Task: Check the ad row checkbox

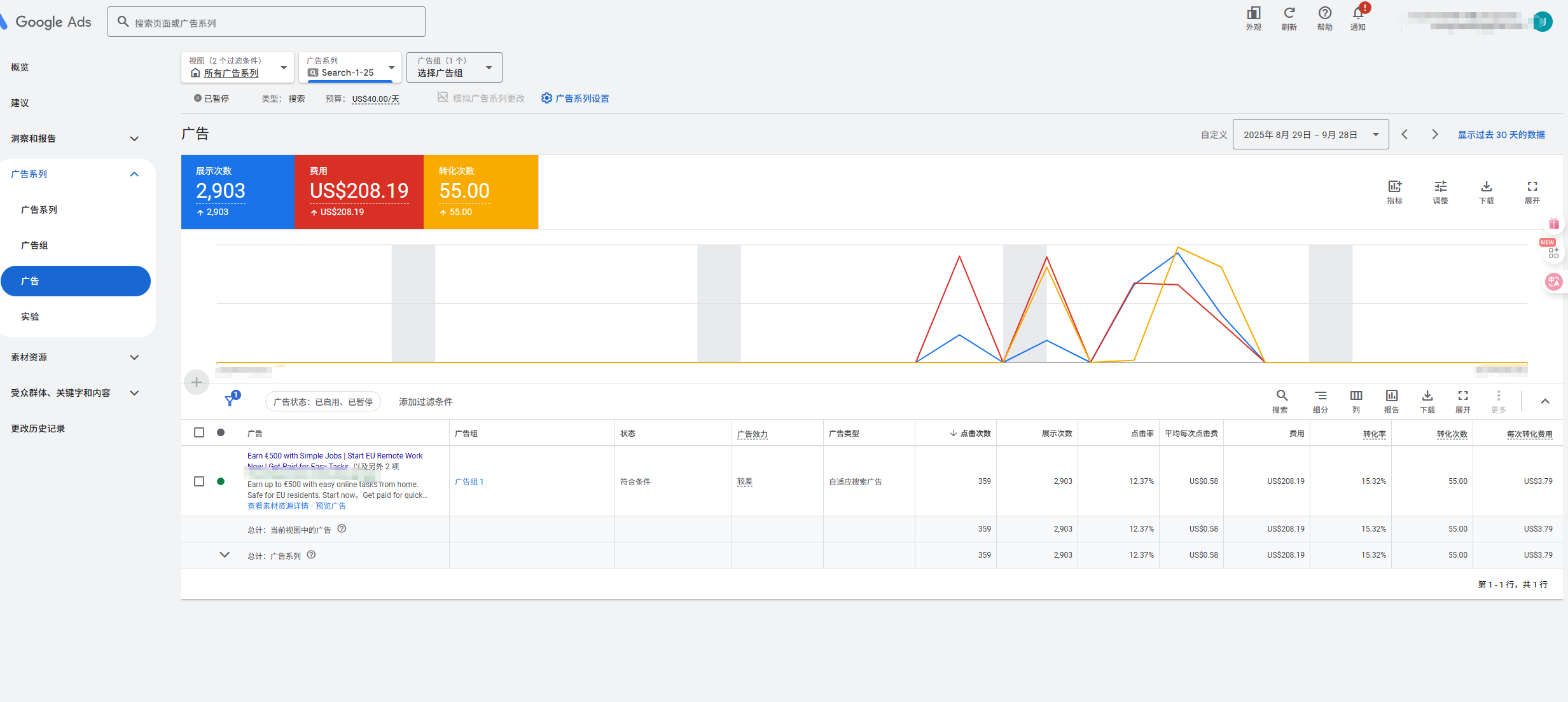Action: coord(199,481)
